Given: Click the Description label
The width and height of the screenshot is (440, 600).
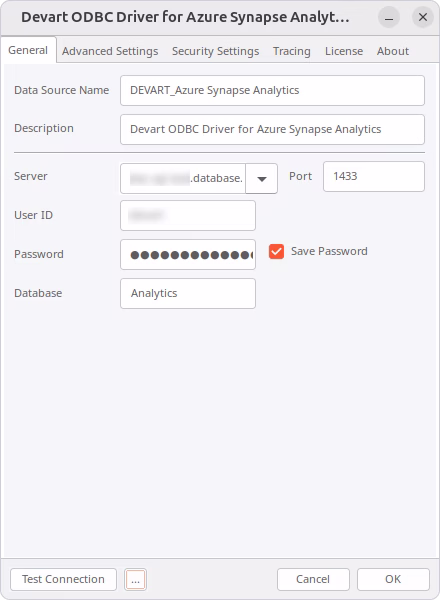Looking at the screenshot, I should pos(44,129).
